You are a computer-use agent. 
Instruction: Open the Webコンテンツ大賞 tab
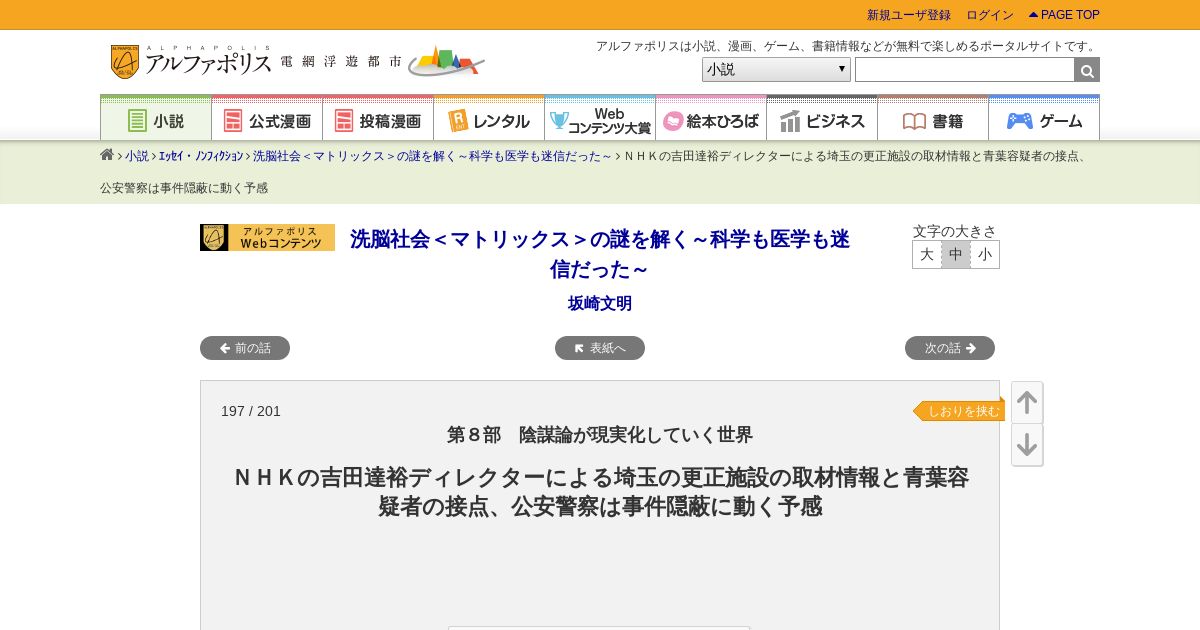click(600, 120)
